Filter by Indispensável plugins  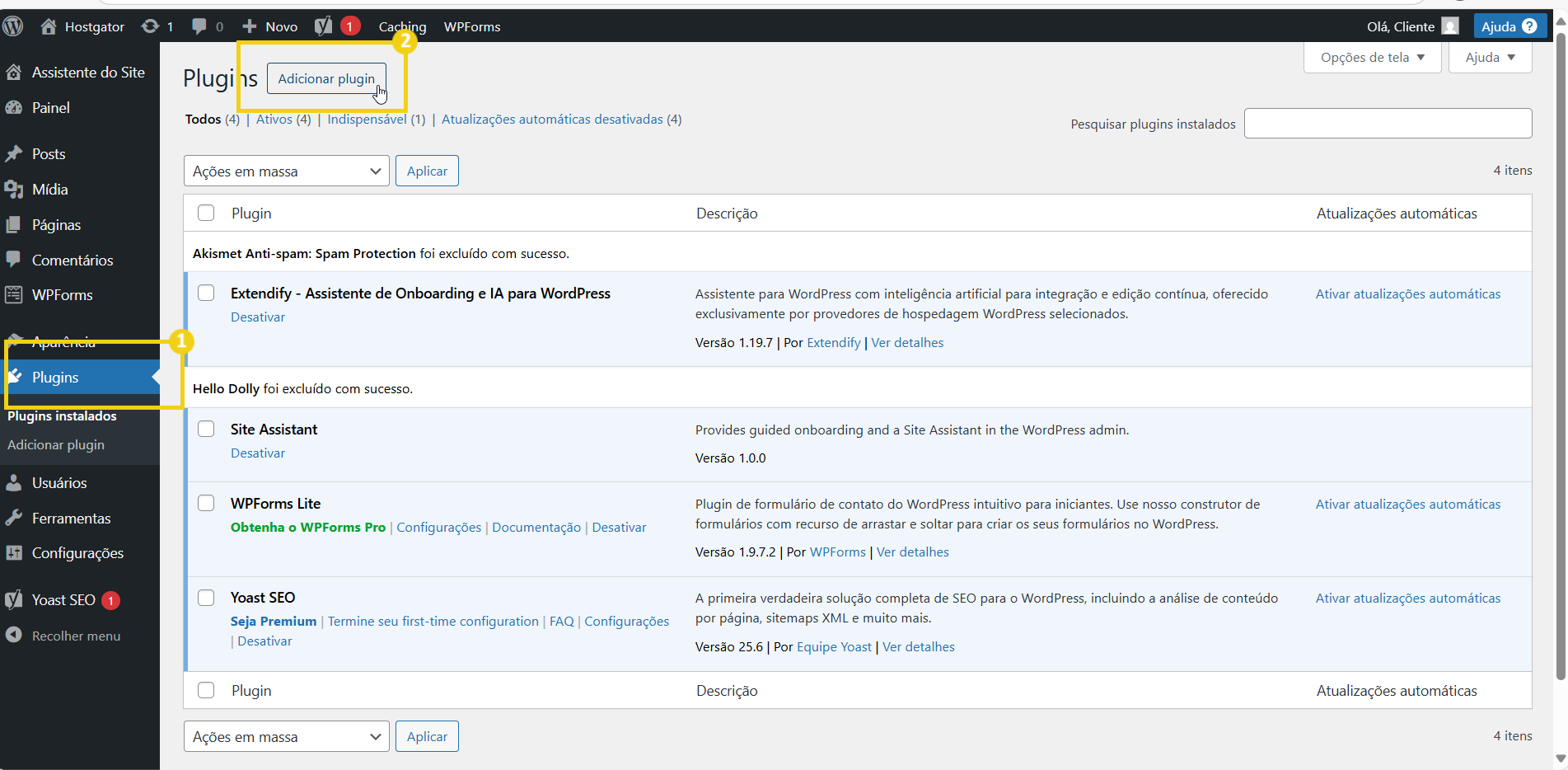(367, 120)
